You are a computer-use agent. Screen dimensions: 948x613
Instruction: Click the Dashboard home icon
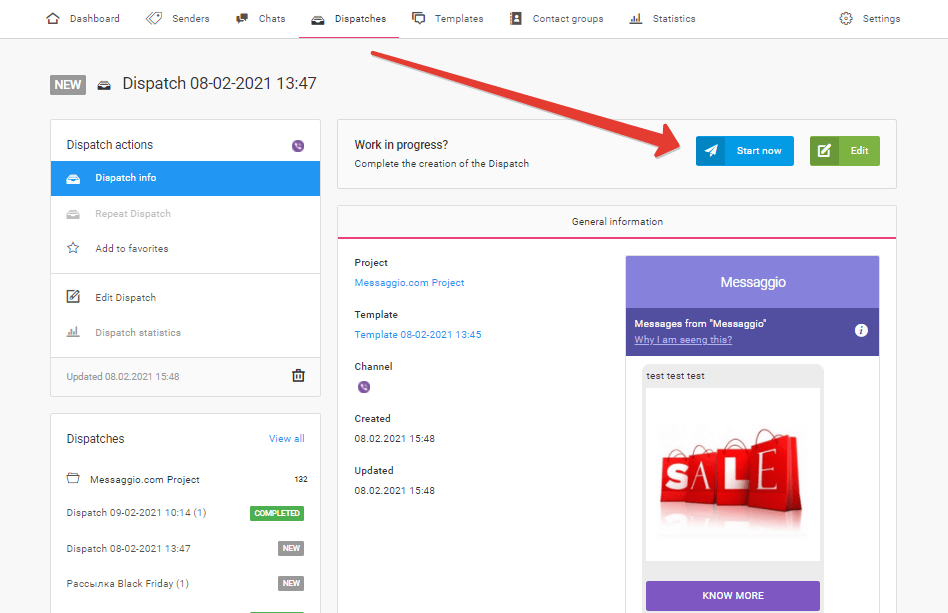pos(53,18)
